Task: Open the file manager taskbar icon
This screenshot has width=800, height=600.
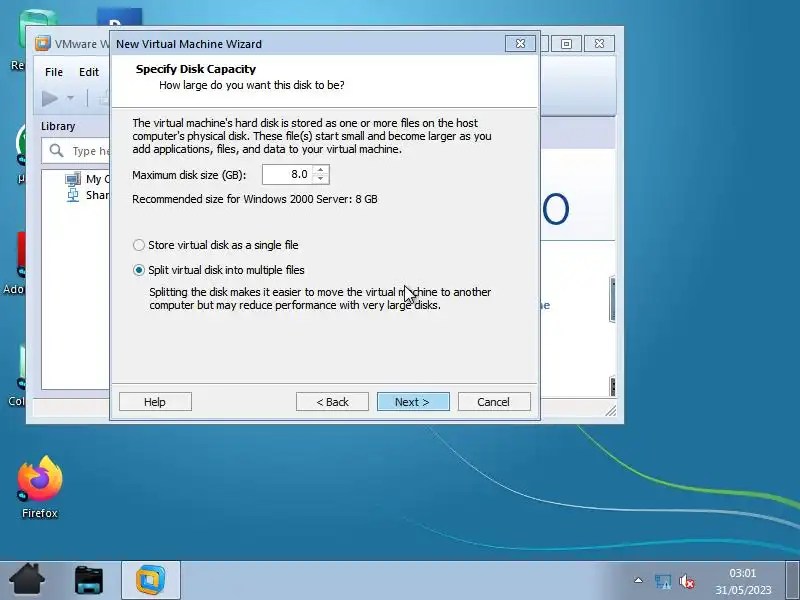Action: (89, 580)
